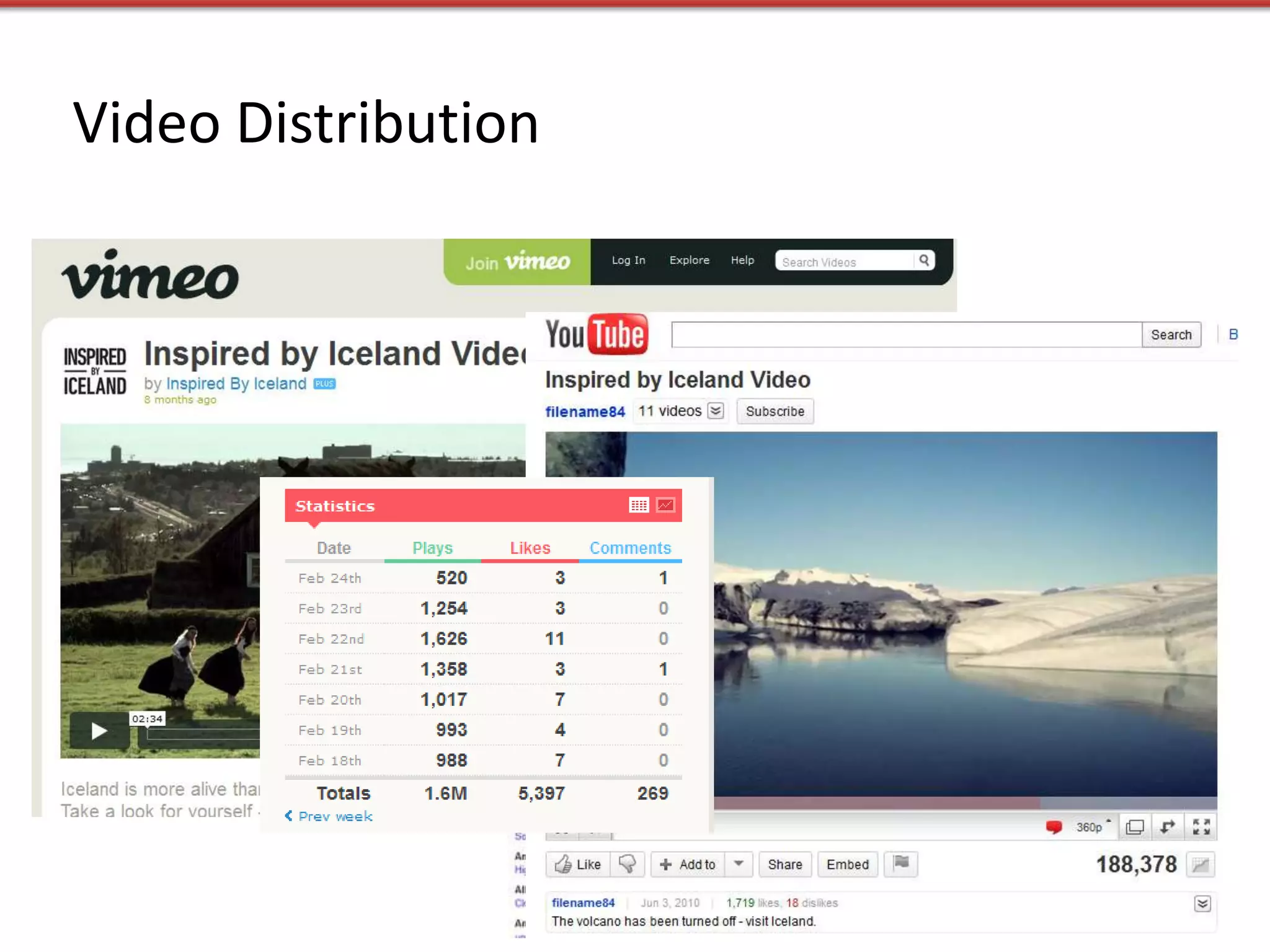Click the Vimeo video progress bar
The height and width of the screenshot is (952, 1270).
[203, 734]
